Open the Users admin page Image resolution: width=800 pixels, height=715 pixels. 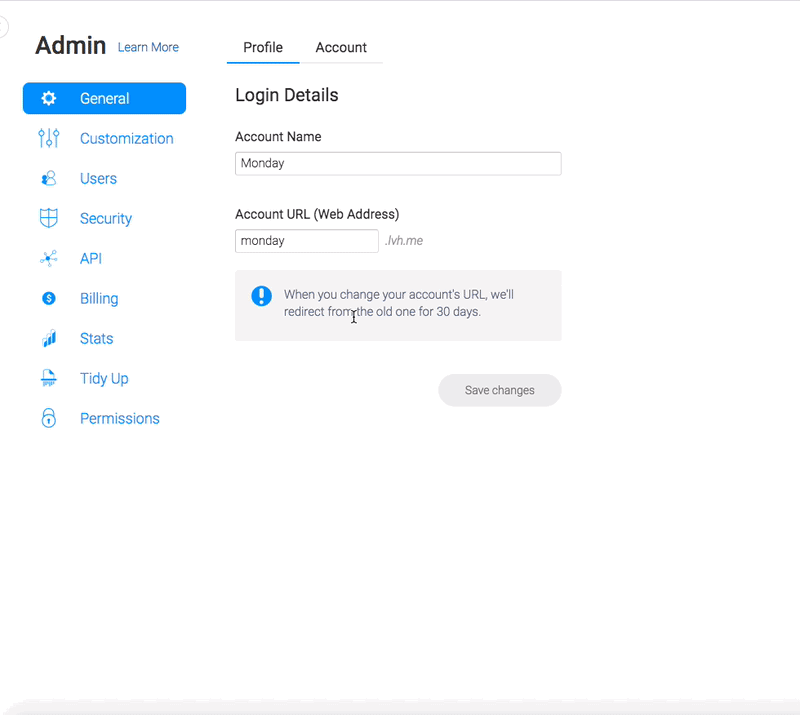pyautogui.click(x=98, y=178)
